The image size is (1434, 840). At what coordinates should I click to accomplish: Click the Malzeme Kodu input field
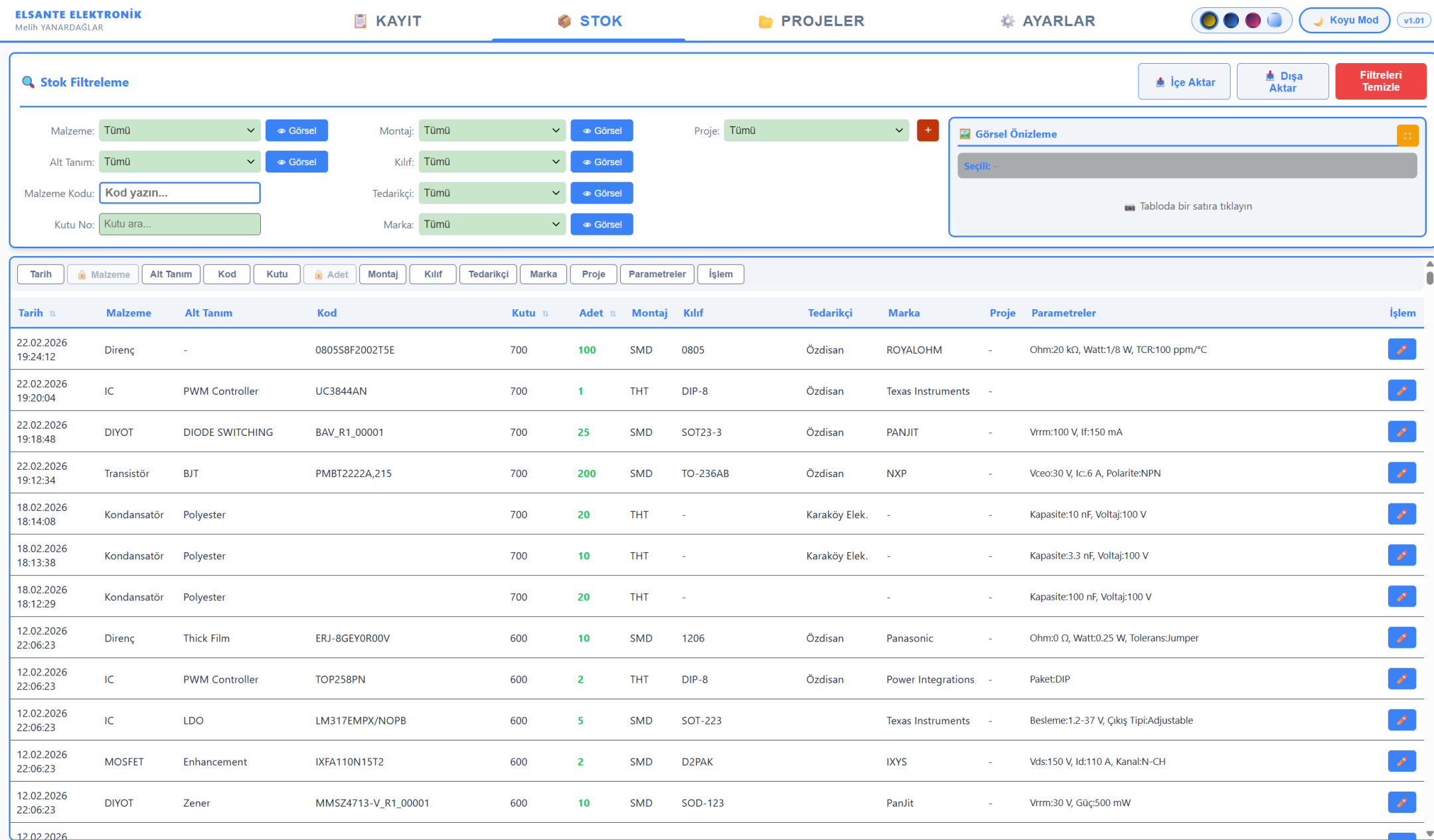pyautogui.click(x=179, y=193)
